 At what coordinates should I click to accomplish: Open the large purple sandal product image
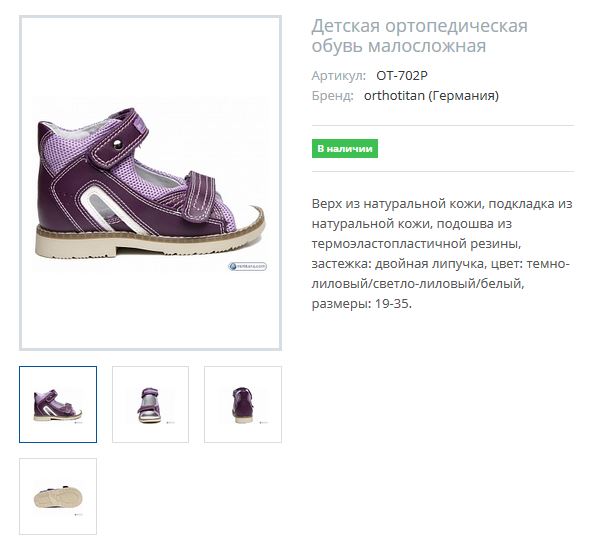(150, 183)
